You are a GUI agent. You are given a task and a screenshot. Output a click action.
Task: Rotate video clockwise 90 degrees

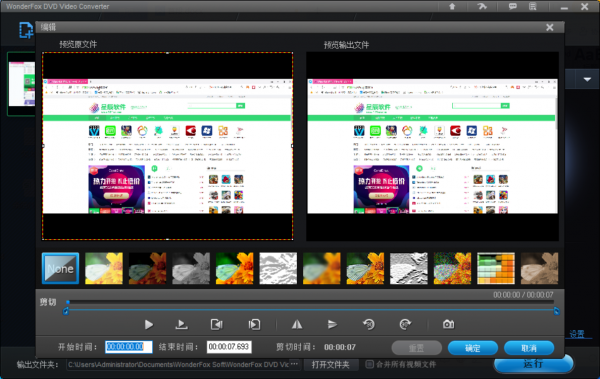405,325
